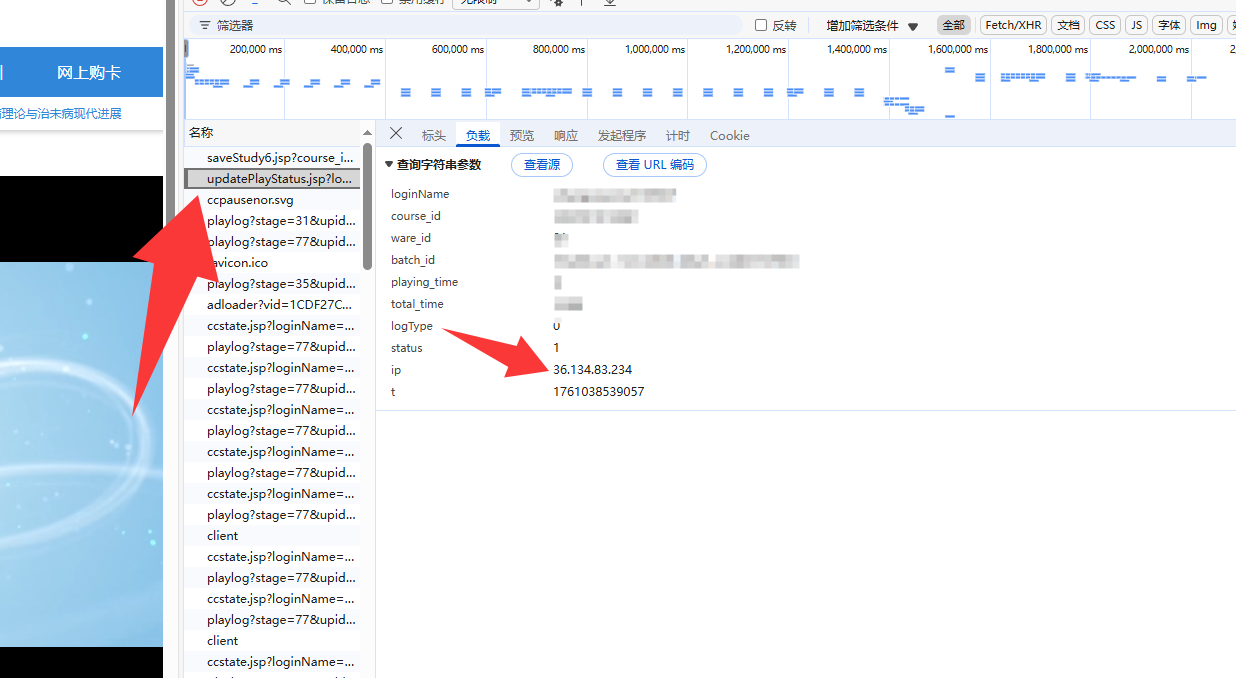This screenshot has height=678, width=1236.
Task: Open the Cookie tab
Action: [729, 136]
